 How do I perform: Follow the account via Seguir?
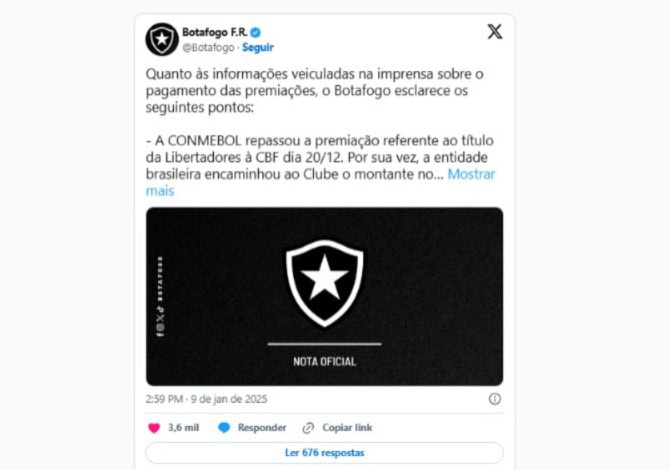point(258,47)
